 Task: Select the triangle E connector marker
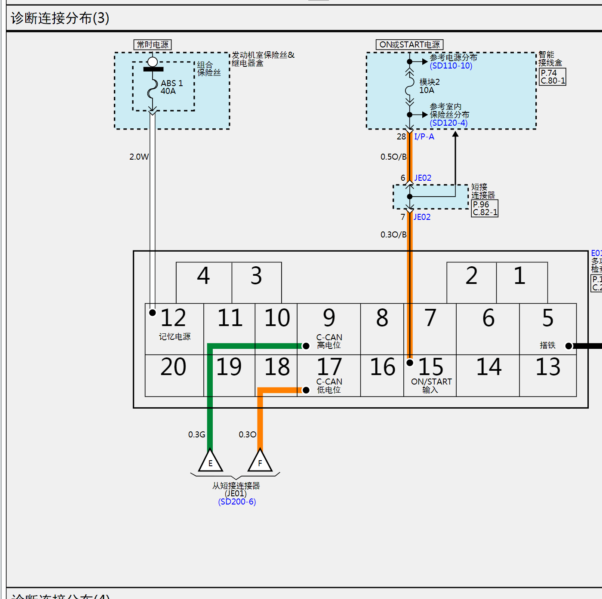click(x=210, y=460)
